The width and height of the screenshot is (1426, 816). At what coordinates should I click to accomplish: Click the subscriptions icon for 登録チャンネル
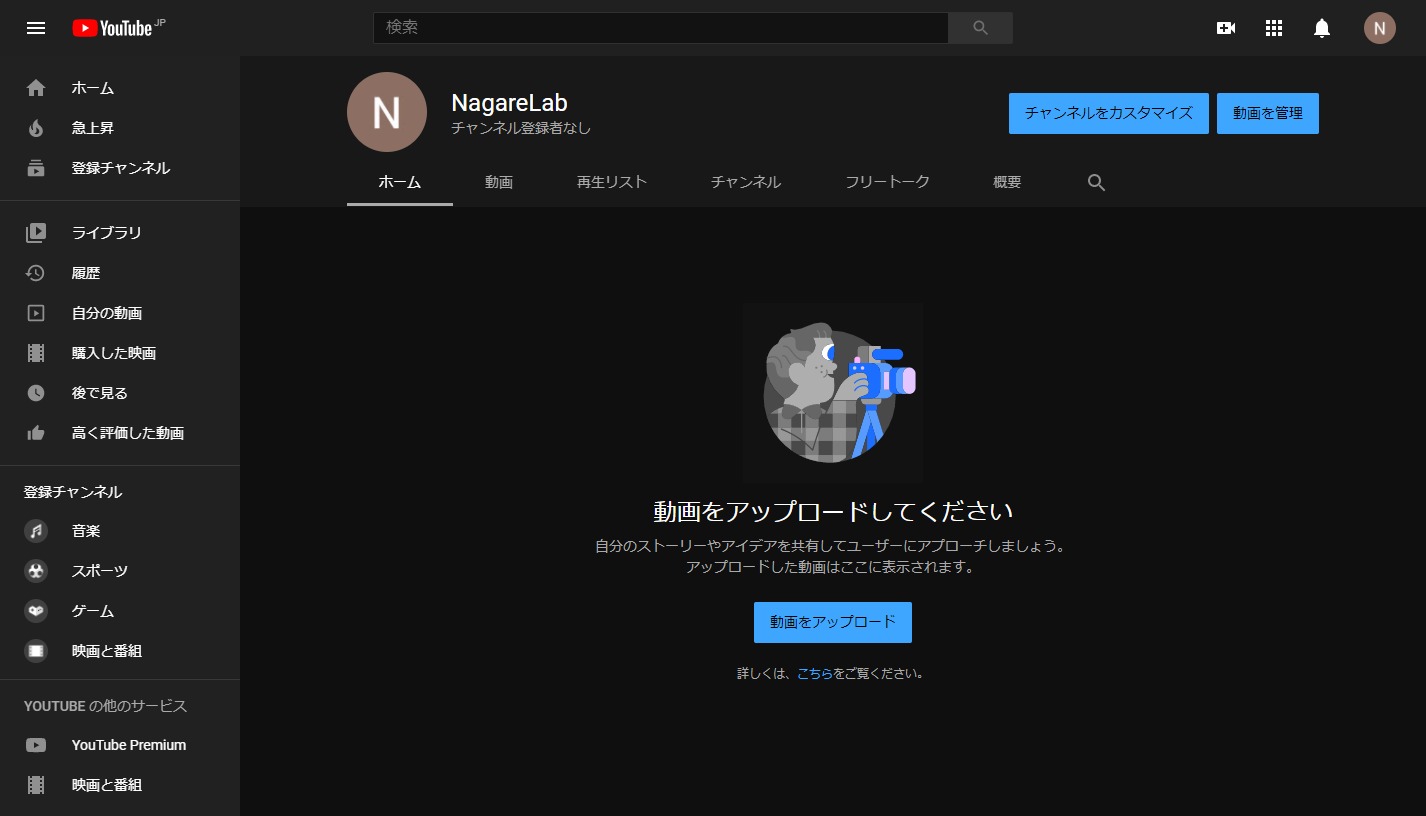click(x=36, y=168)
